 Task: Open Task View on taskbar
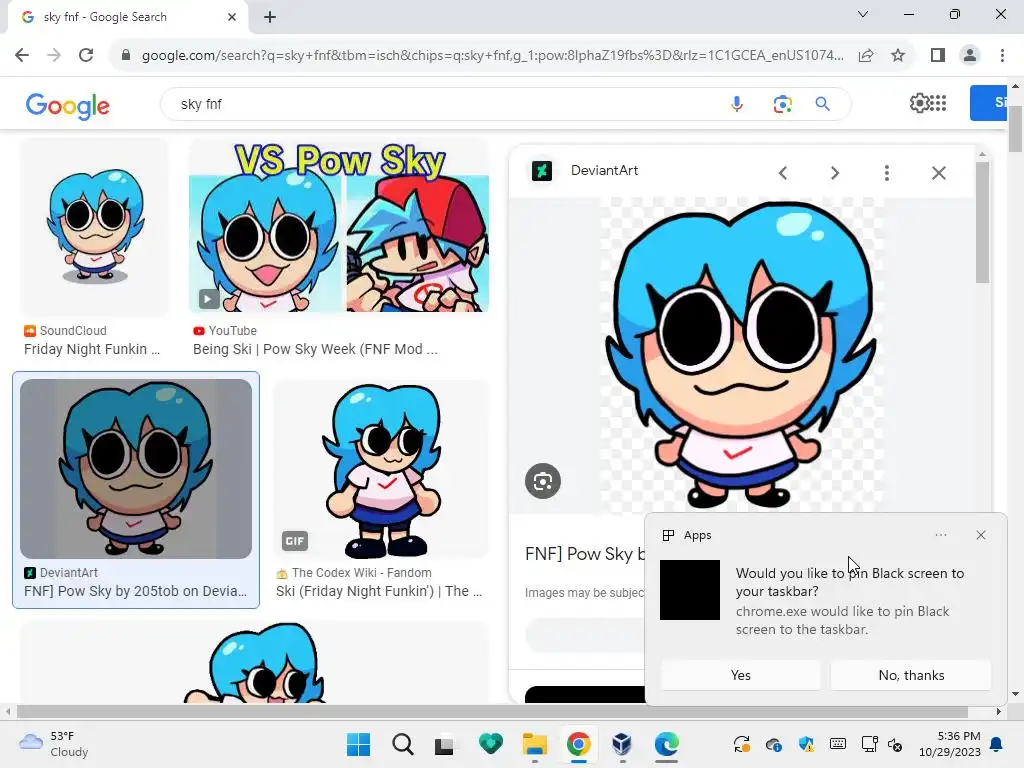tap(445, 744)
